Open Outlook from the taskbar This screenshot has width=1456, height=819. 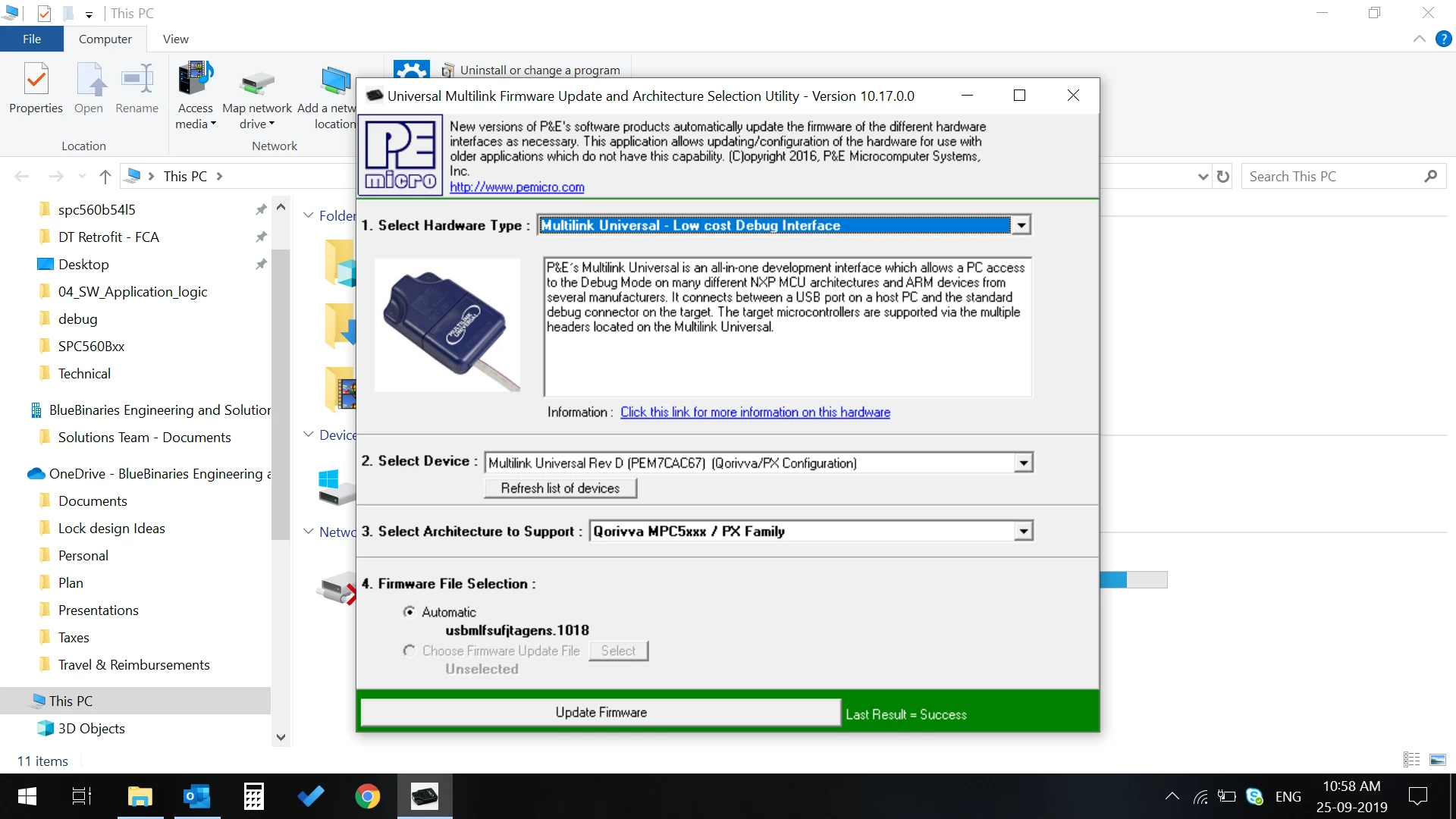click(197, 796)
